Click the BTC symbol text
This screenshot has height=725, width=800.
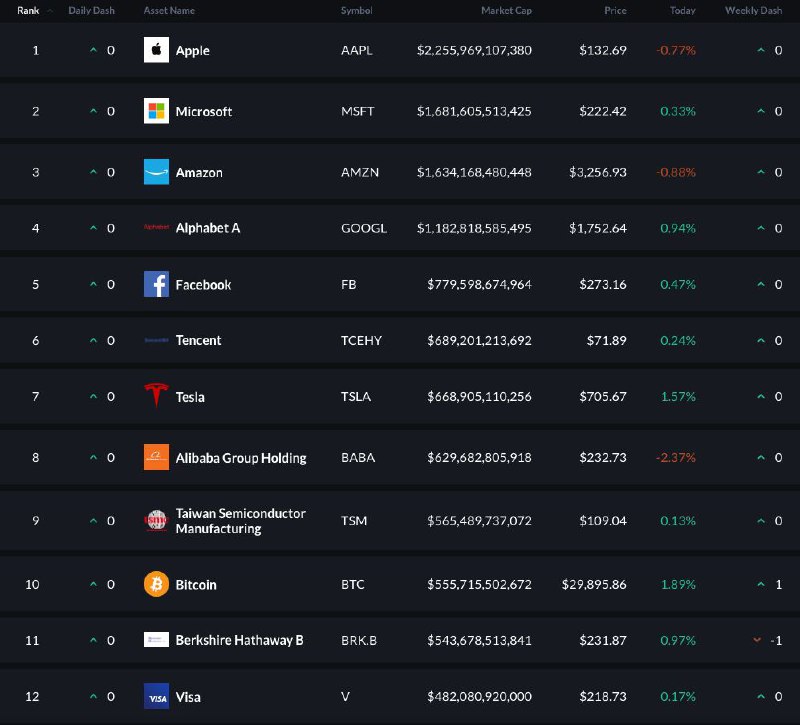coord(353,584)
